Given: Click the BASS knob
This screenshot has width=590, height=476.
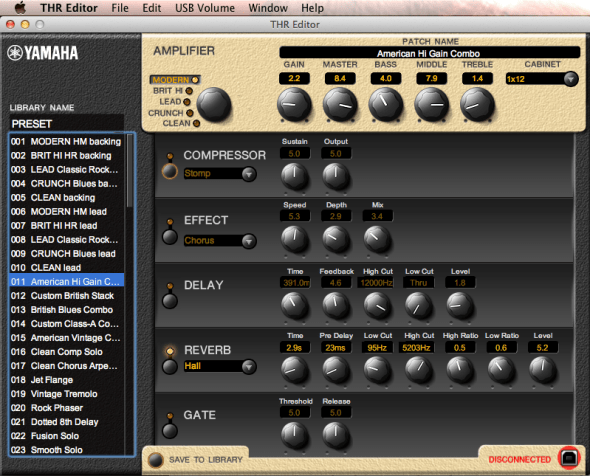Looking at the screenshot, I should pyautogui.click(x=385, y=105).
